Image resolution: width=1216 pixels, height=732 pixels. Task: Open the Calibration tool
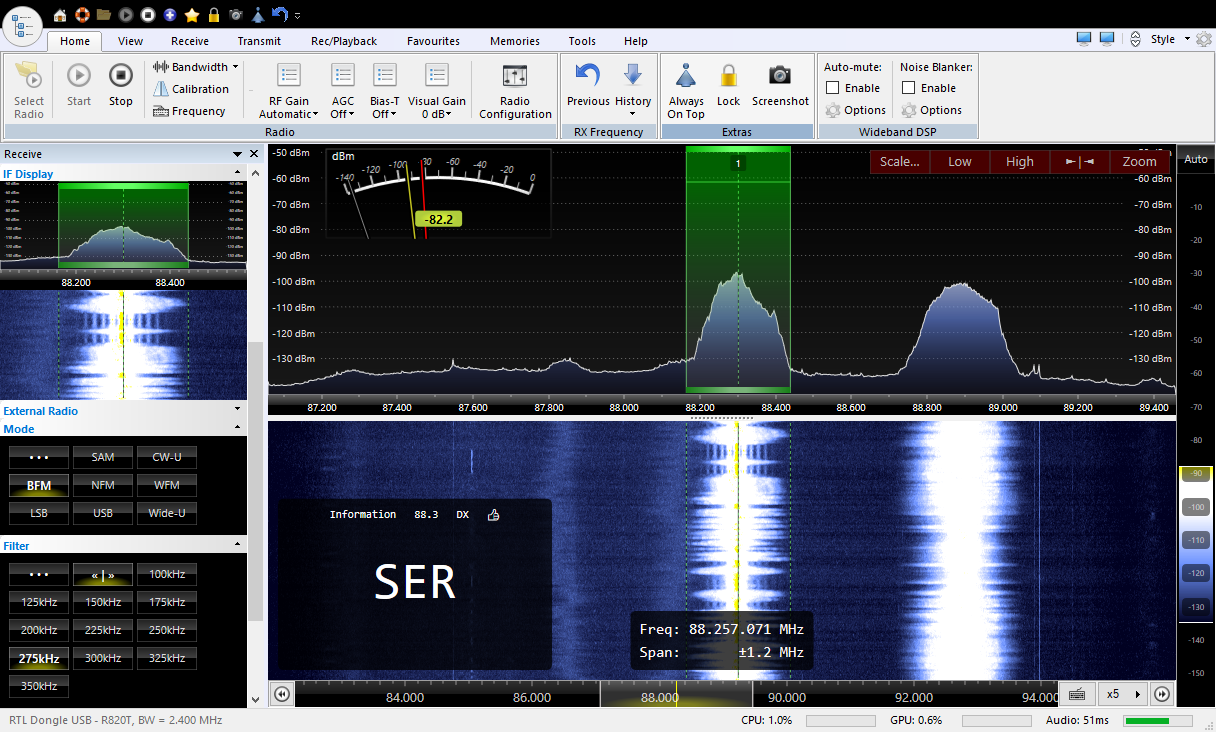click(x=191, y=89)
